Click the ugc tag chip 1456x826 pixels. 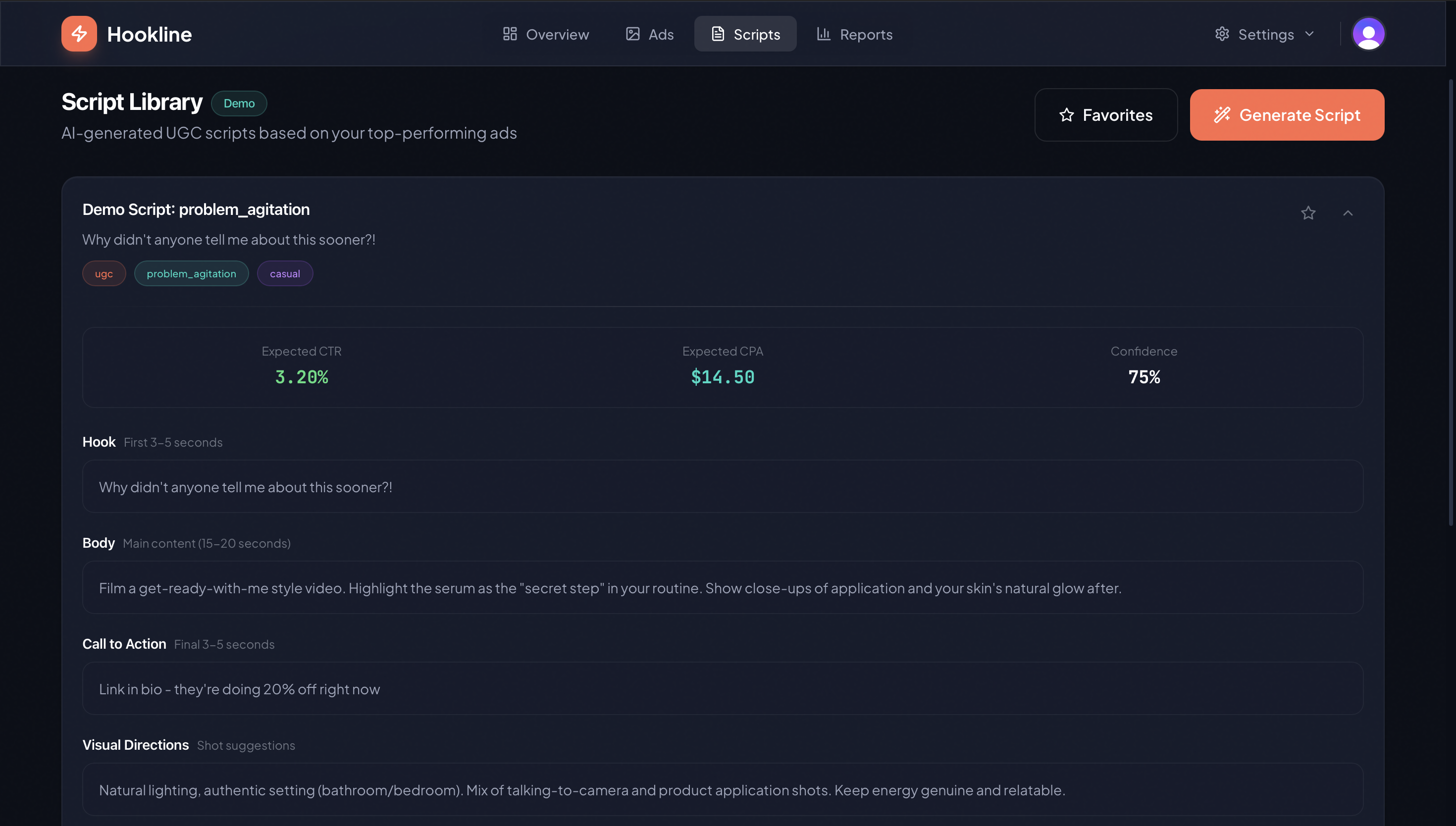(104, 274)
